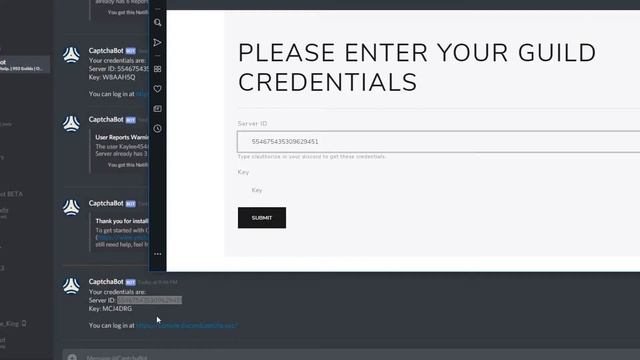The height and width of the screenshot is (360, 640).
Task: Select the highlighted conversation in Discord sidebar
Action: [24, 65]
